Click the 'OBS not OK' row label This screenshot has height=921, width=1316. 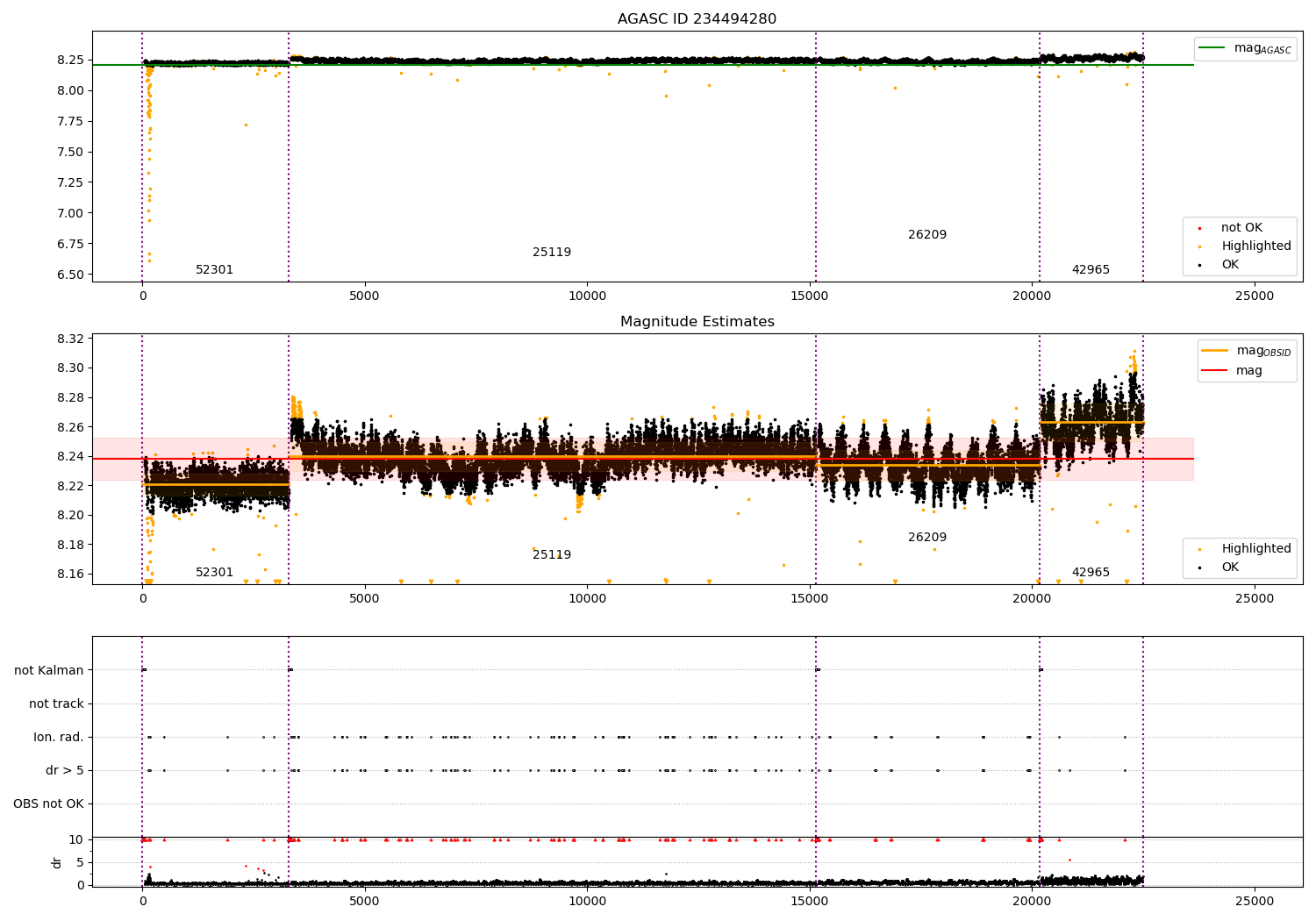pos(48,804)
